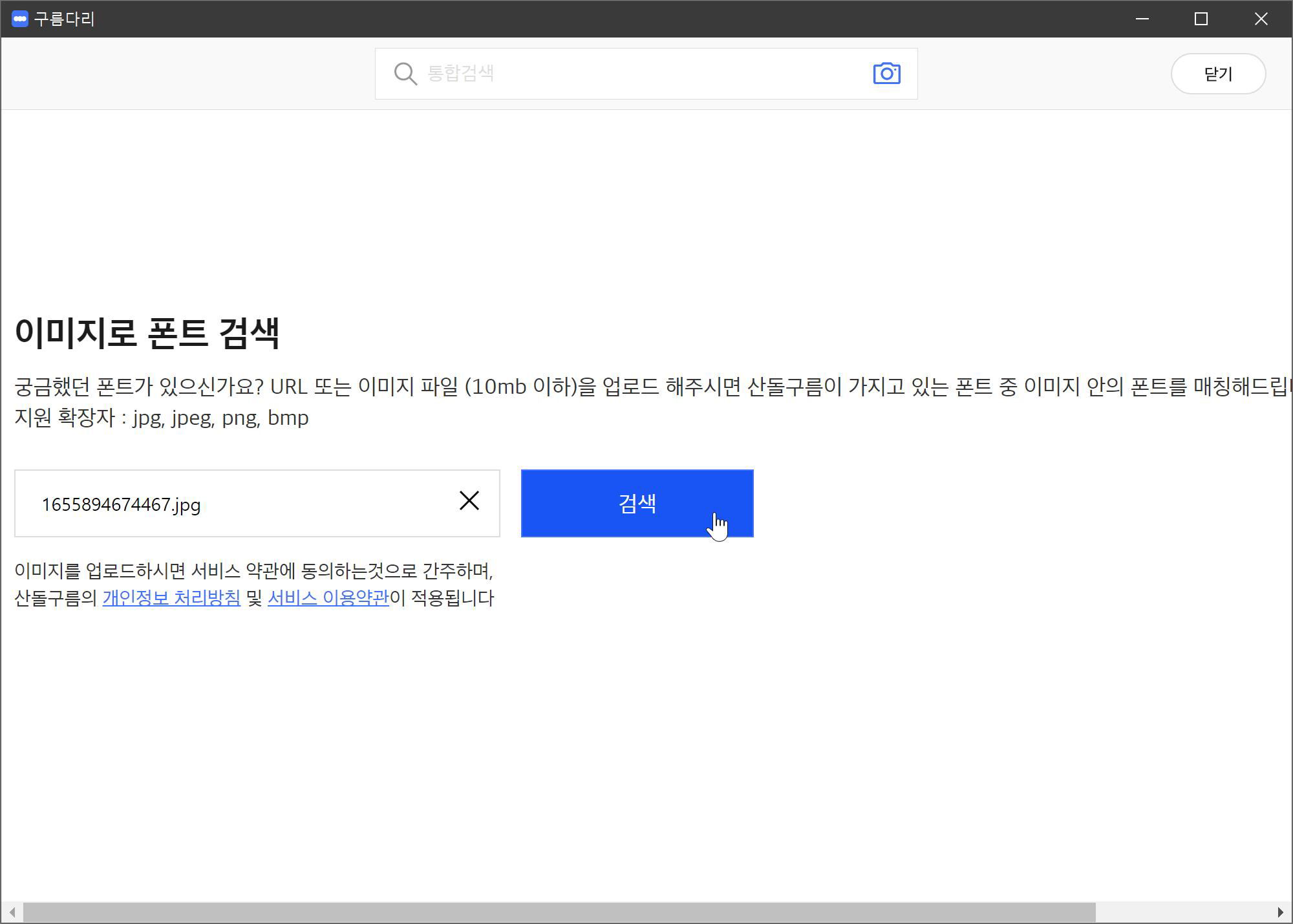Screen dimensions: 1293x924
Task: Clear the uploaded file with X icon
Action: (x=469, y=500)
